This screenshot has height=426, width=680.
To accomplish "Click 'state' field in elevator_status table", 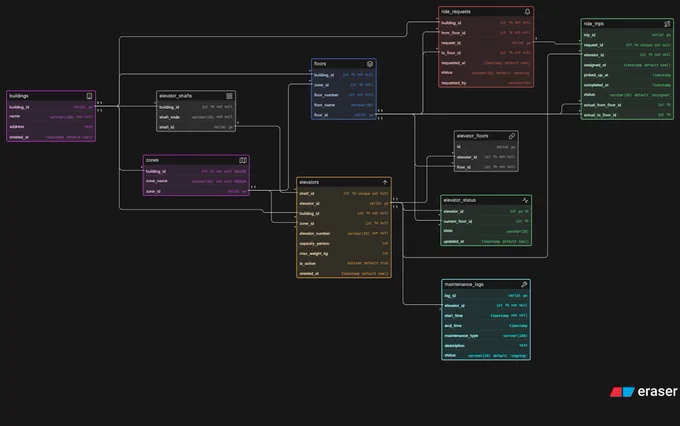I will (486, 231).
